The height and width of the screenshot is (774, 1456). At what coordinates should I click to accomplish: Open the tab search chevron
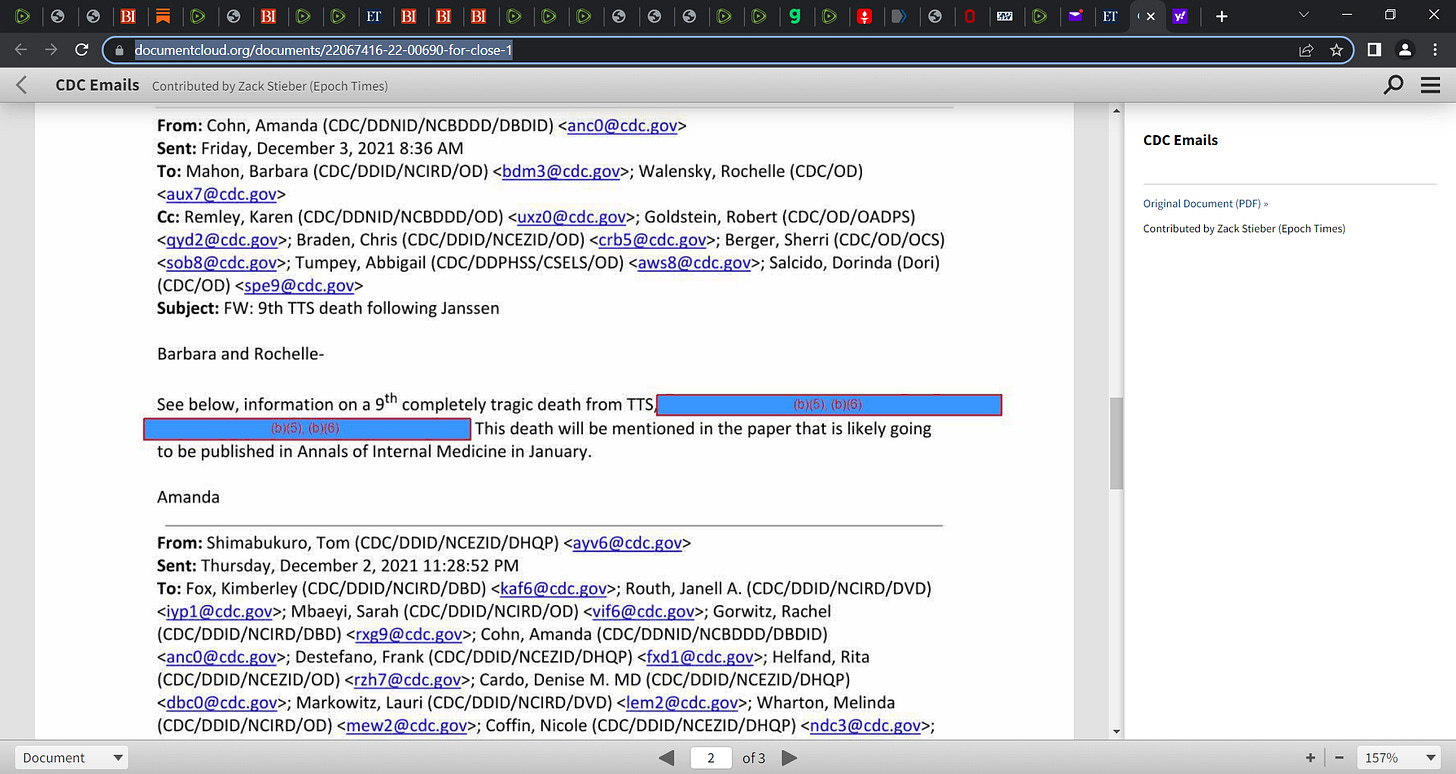point(1303,15)
